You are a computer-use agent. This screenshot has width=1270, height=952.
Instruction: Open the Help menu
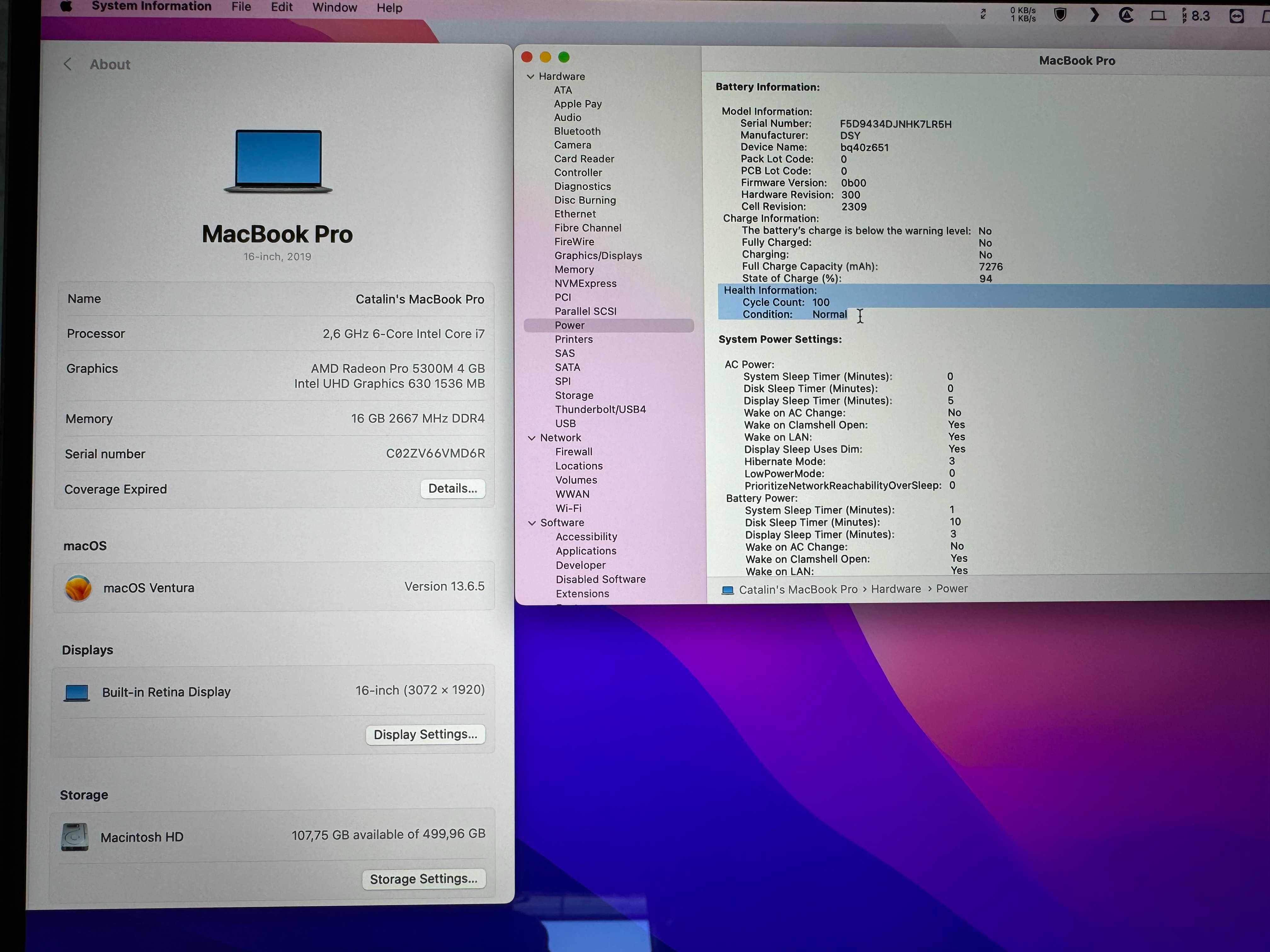[389, 8]
